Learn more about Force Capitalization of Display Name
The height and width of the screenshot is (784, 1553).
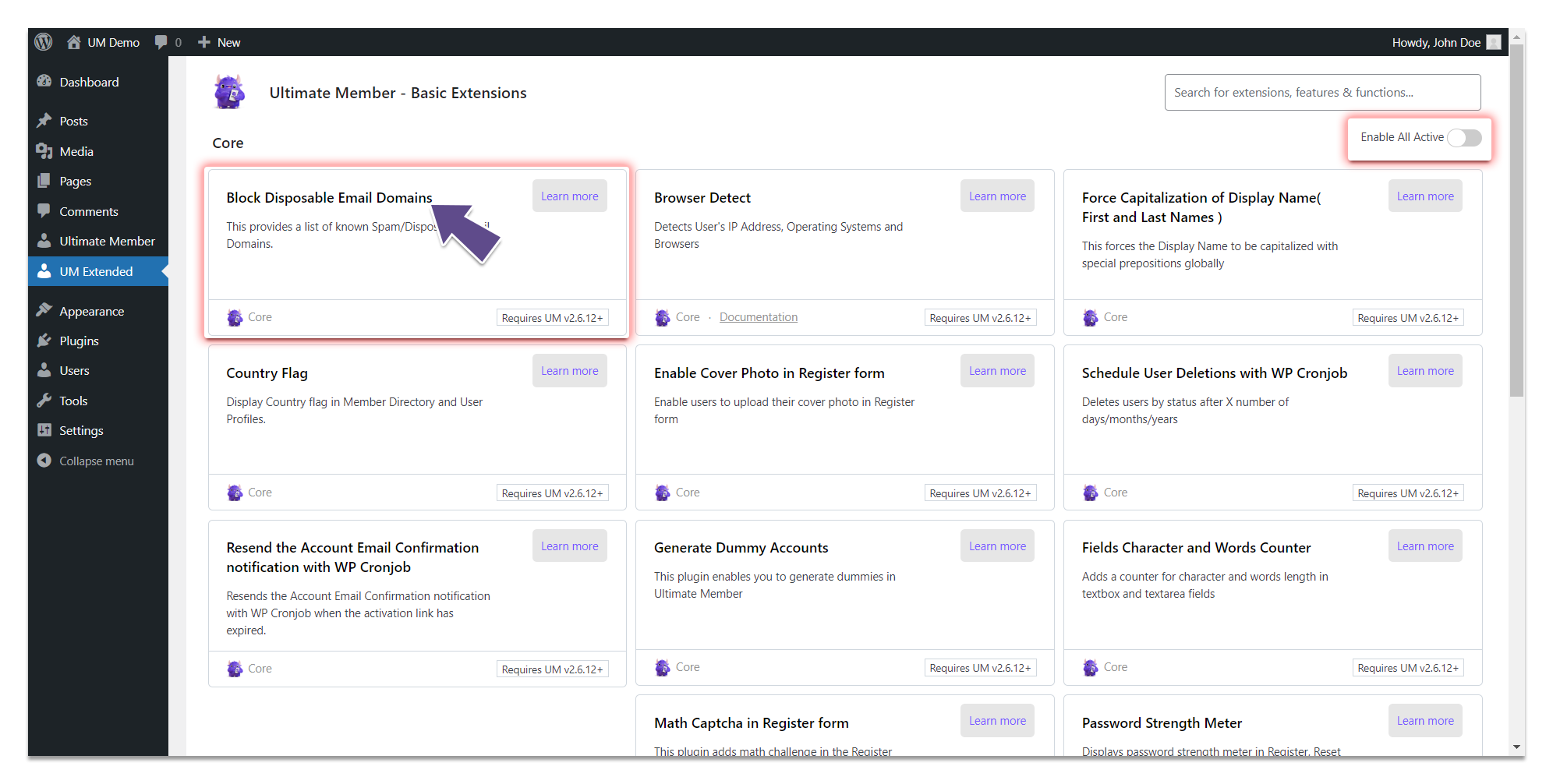pos(1425,196)
